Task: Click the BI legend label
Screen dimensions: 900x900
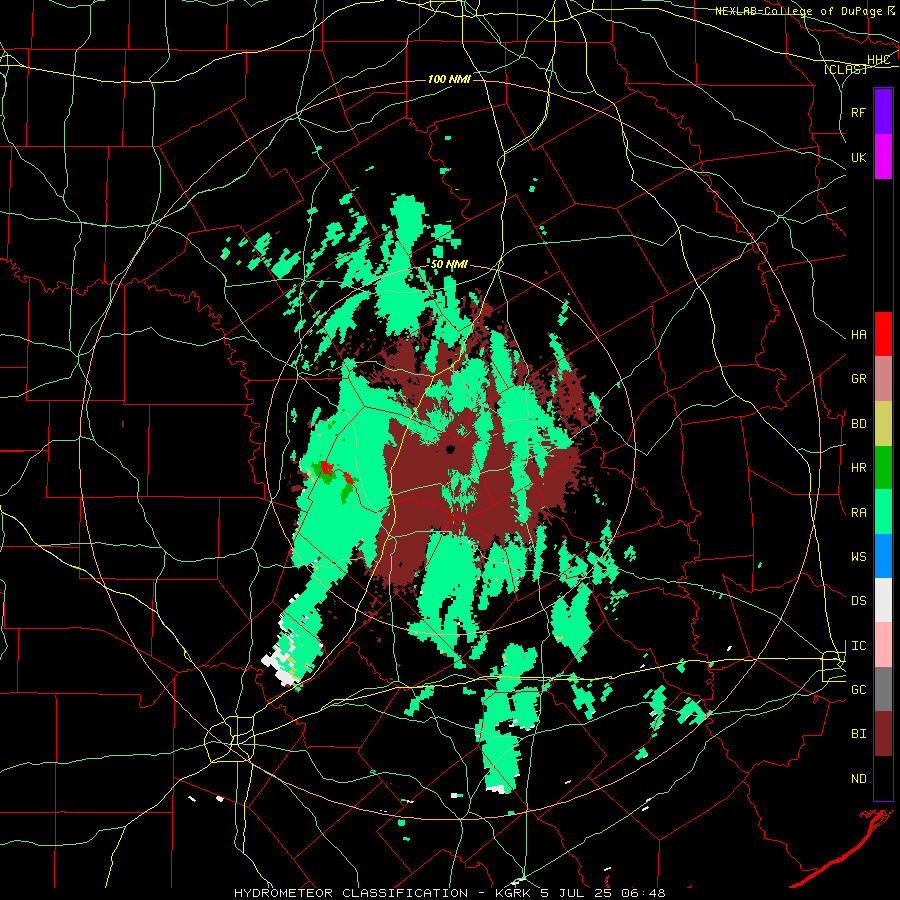Action: click(x=858, y=734)
